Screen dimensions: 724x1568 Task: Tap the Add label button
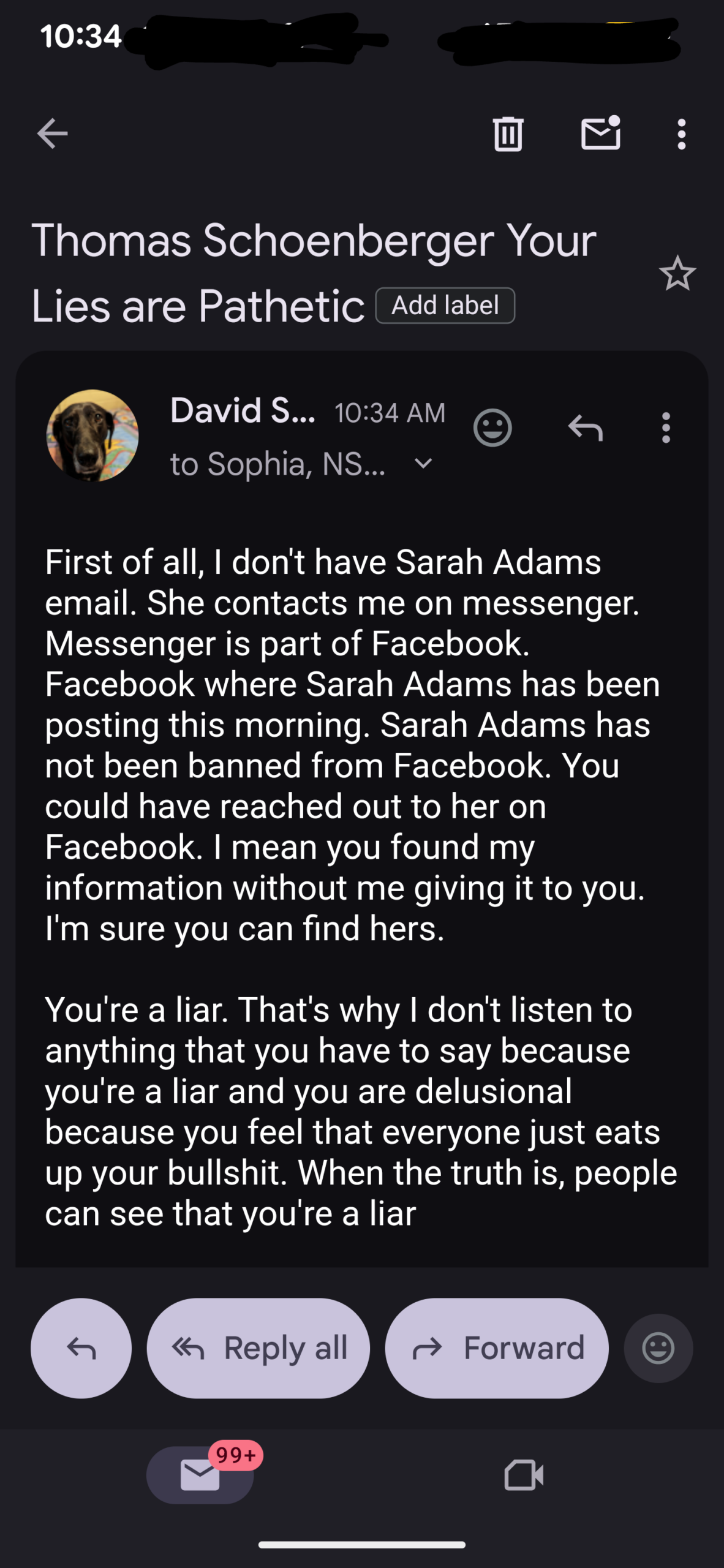445,306
